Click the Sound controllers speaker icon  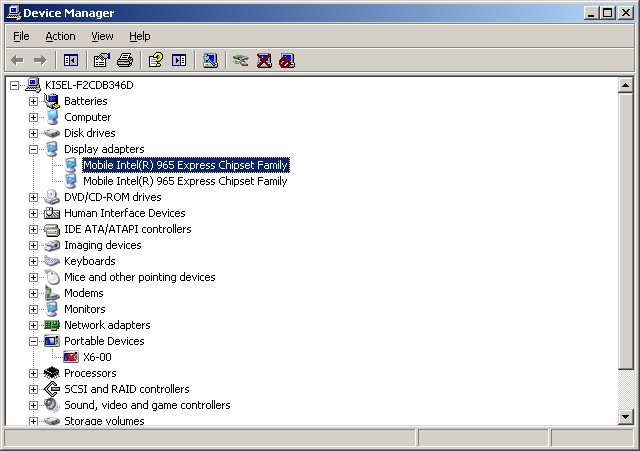[x=52, y=405]
